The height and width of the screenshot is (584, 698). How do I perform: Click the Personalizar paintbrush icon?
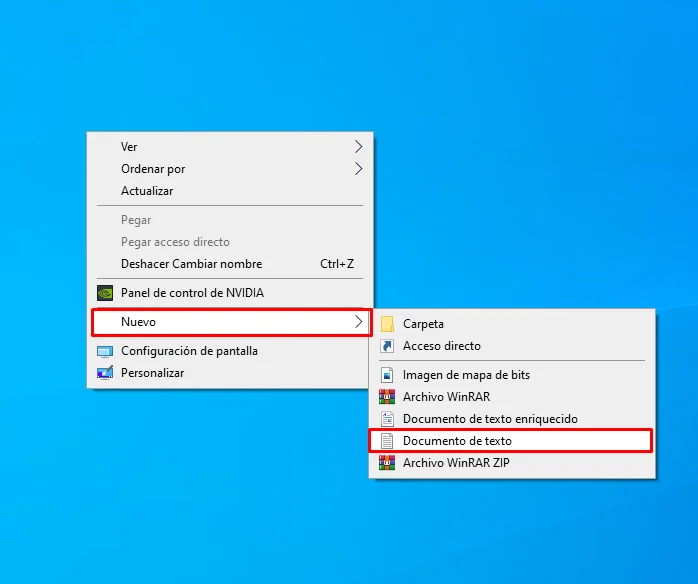[x=105, y=373]
